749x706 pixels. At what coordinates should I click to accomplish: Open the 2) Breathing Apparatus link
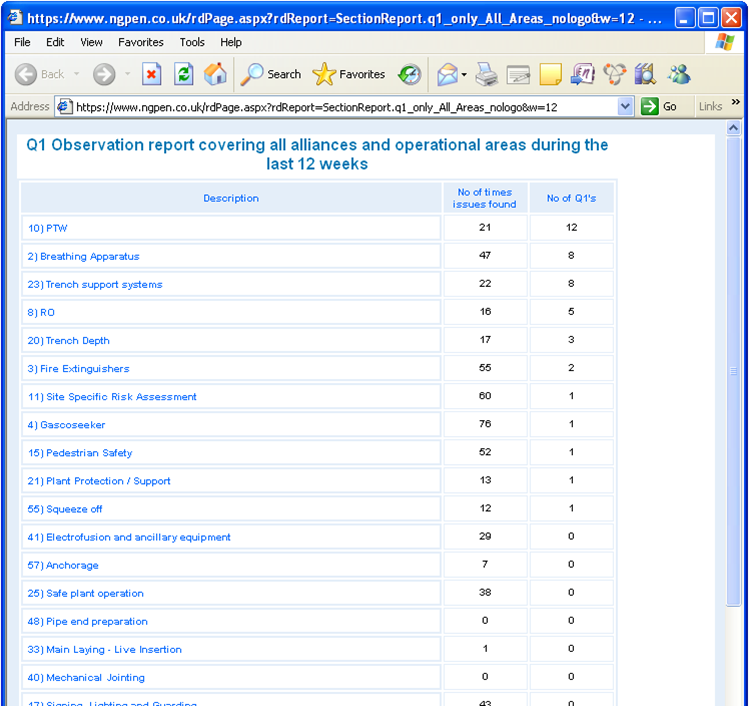click(84, 257)
